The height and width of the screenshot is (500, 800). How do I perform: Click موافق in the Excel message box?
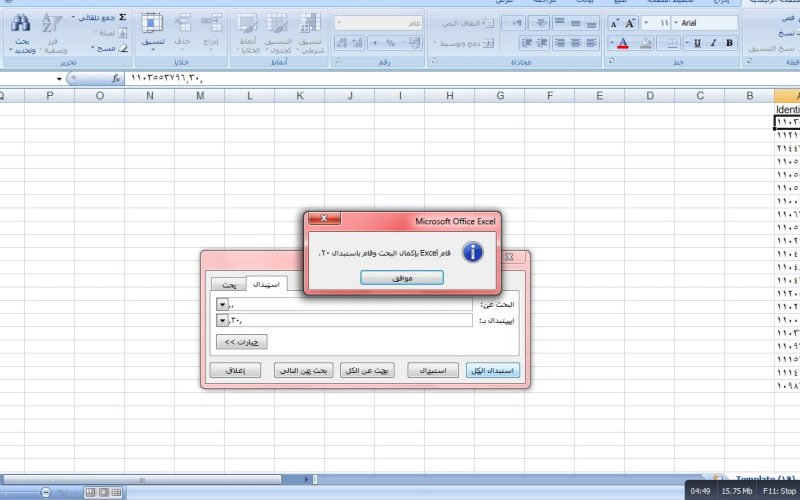click(402, 278)
